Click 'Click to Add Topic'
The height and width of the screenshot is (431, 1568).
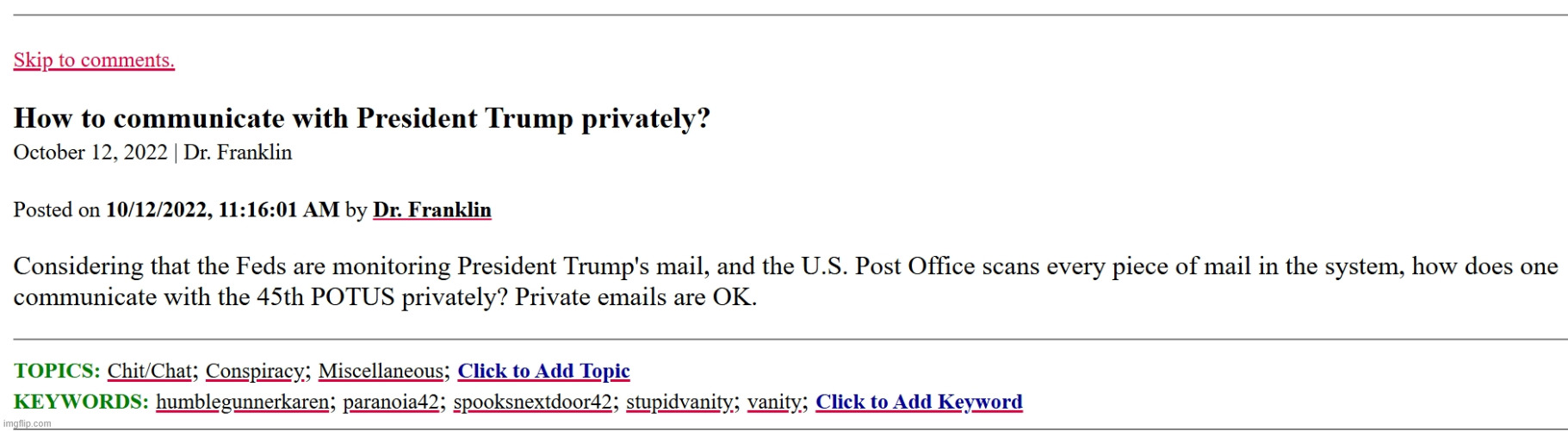(543, 372)
